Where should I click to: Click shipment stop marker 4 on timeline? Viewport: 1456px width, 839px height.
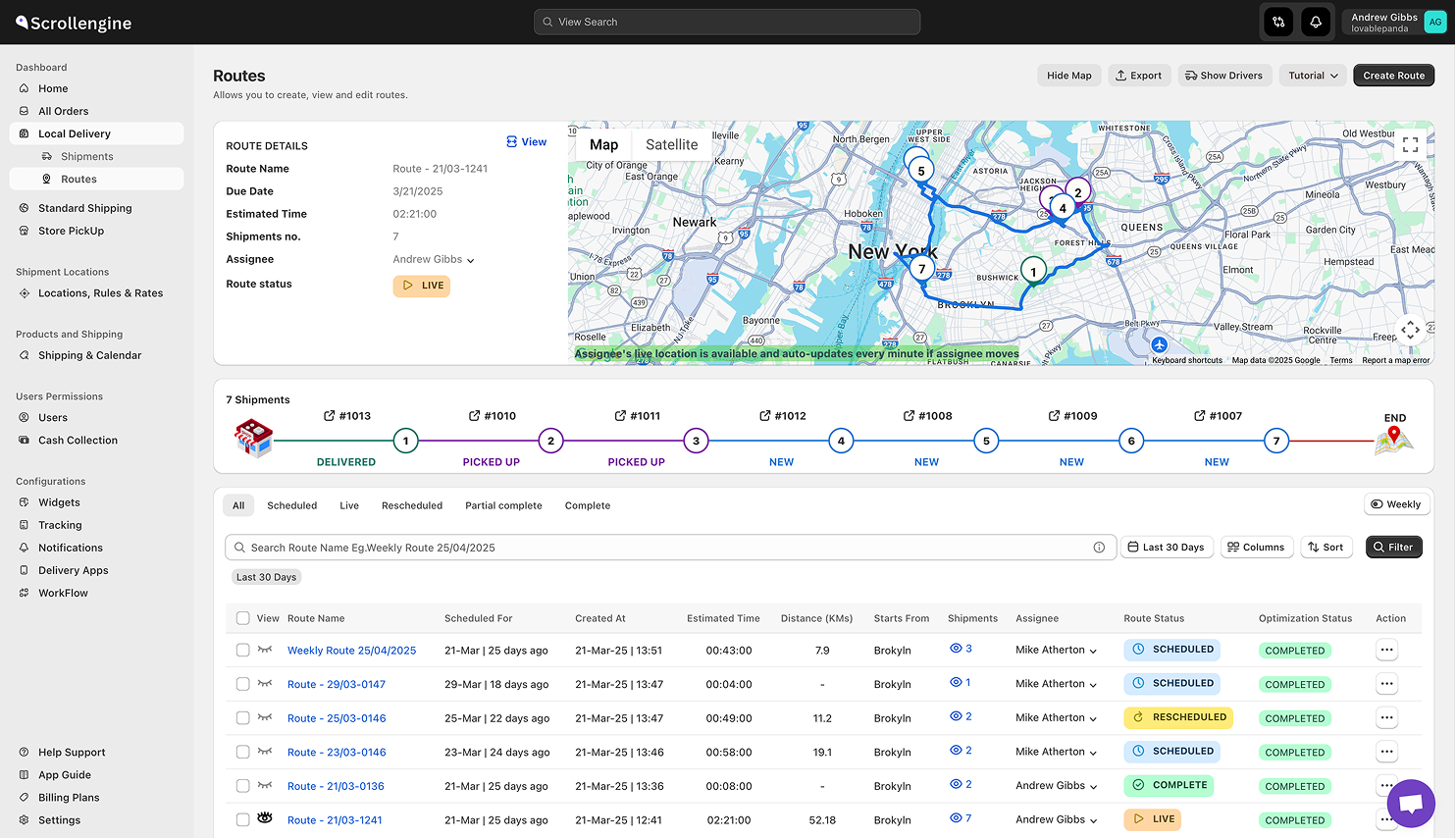click(841, 442)
